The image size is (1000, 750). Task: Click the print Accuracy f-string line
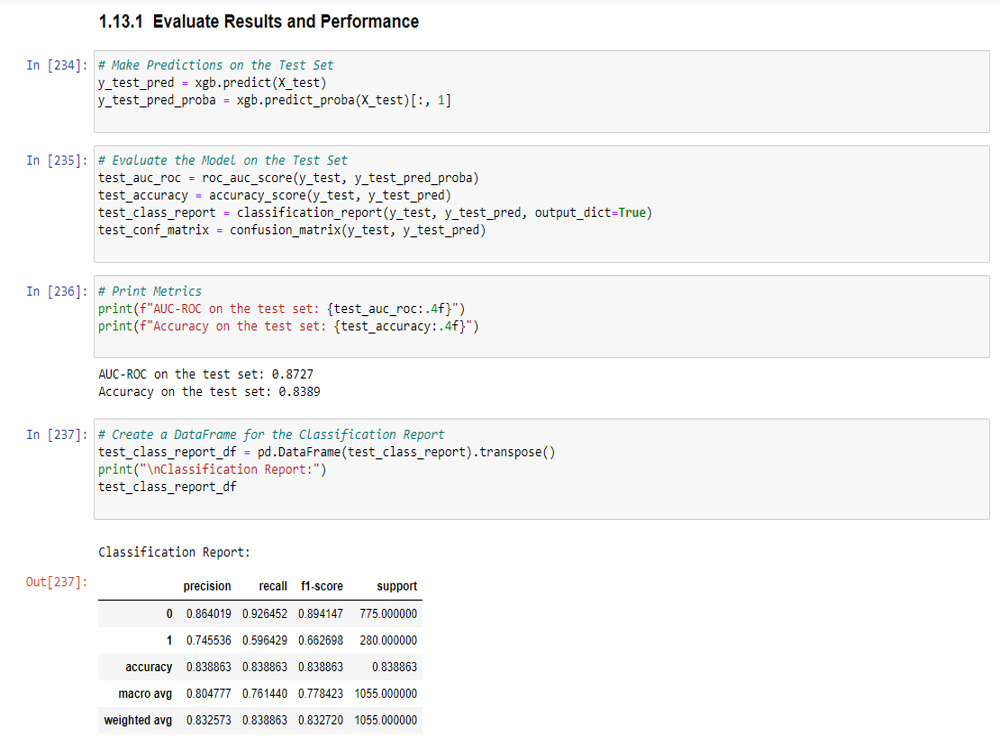288,326
